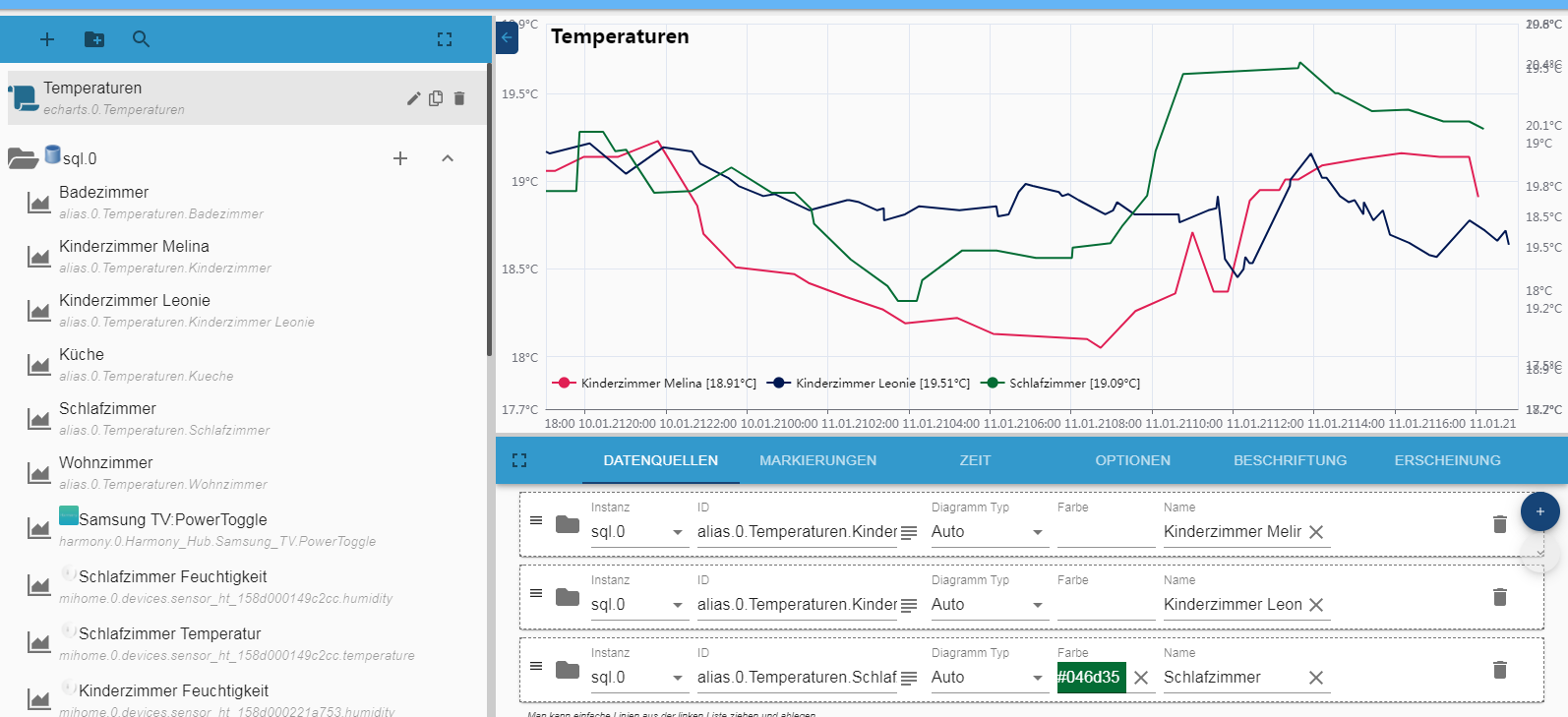This screenshot has height=717, width=1568.
Task: Edit name field containing Schlafzimmer
Action: [x=1233, y=678]
